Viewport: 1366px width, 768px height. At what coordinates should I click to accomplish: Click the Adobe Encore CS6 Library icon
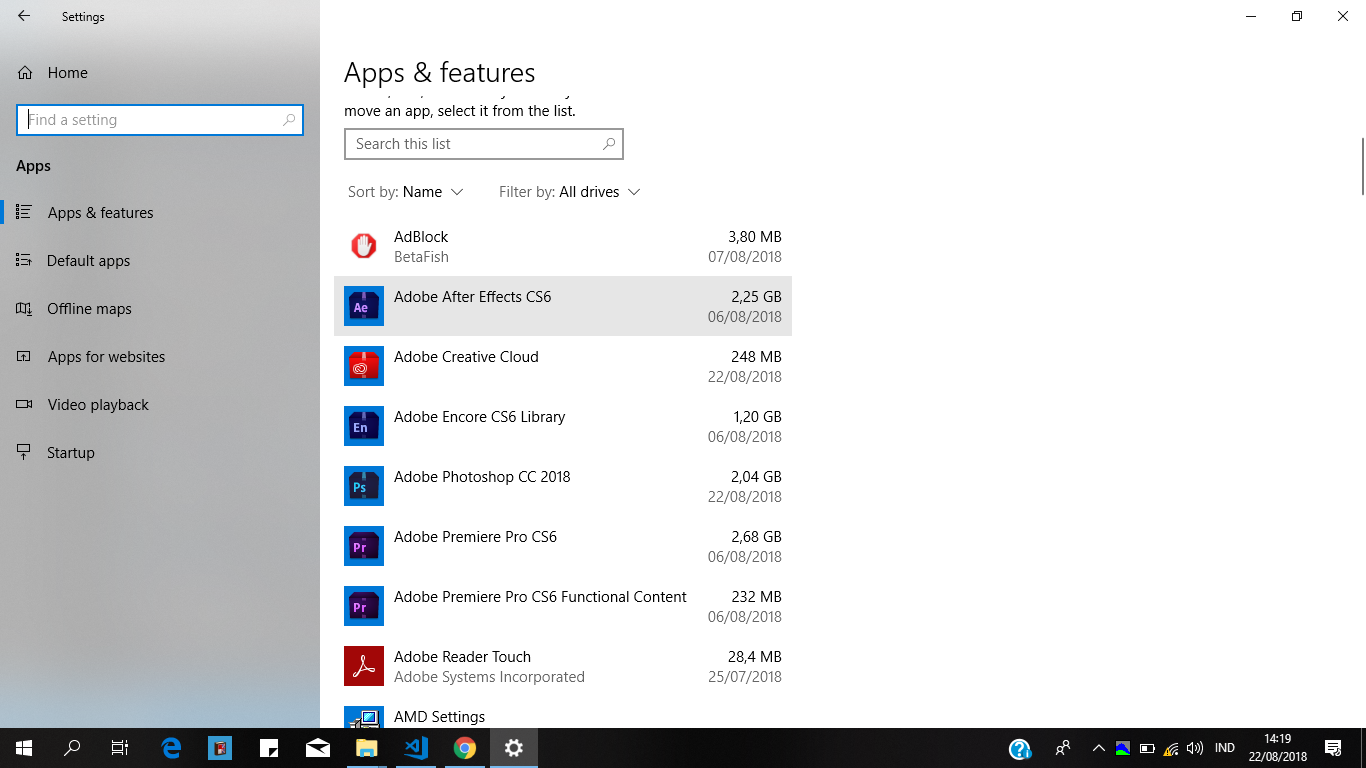(x=364, y=426)
